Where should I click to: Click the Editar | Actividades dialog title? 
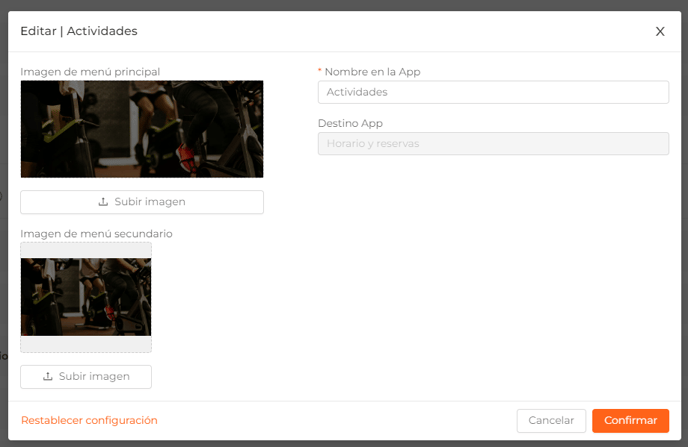pos(79,31)
